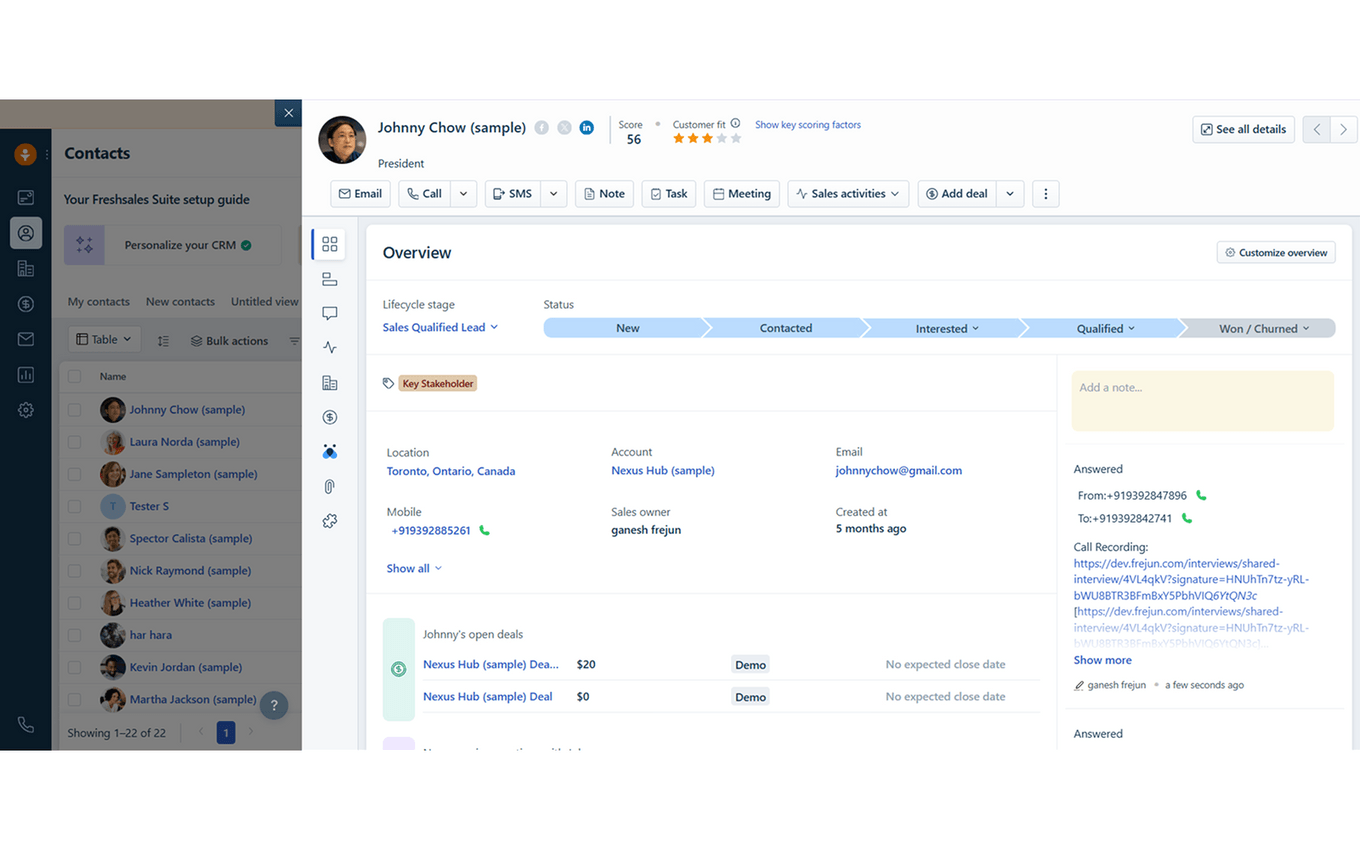Check Tester S row checkbox
The image size is (1360, 850).
75,506
